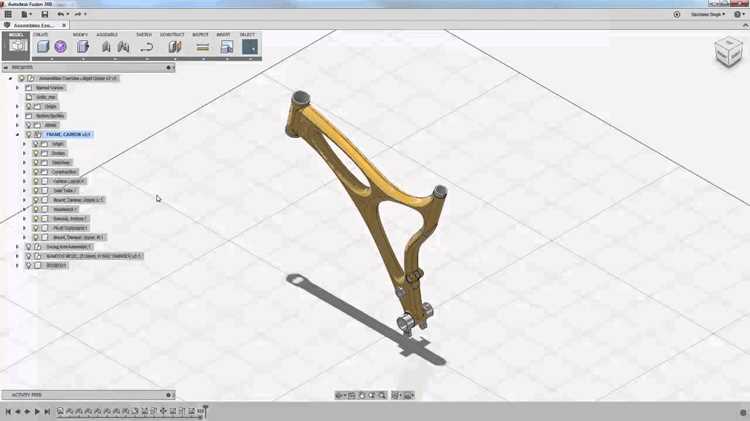The width and height of the screenshot is (750, 421).
Task: Open the SKETCH menu
Action: [x=143, y=34]
